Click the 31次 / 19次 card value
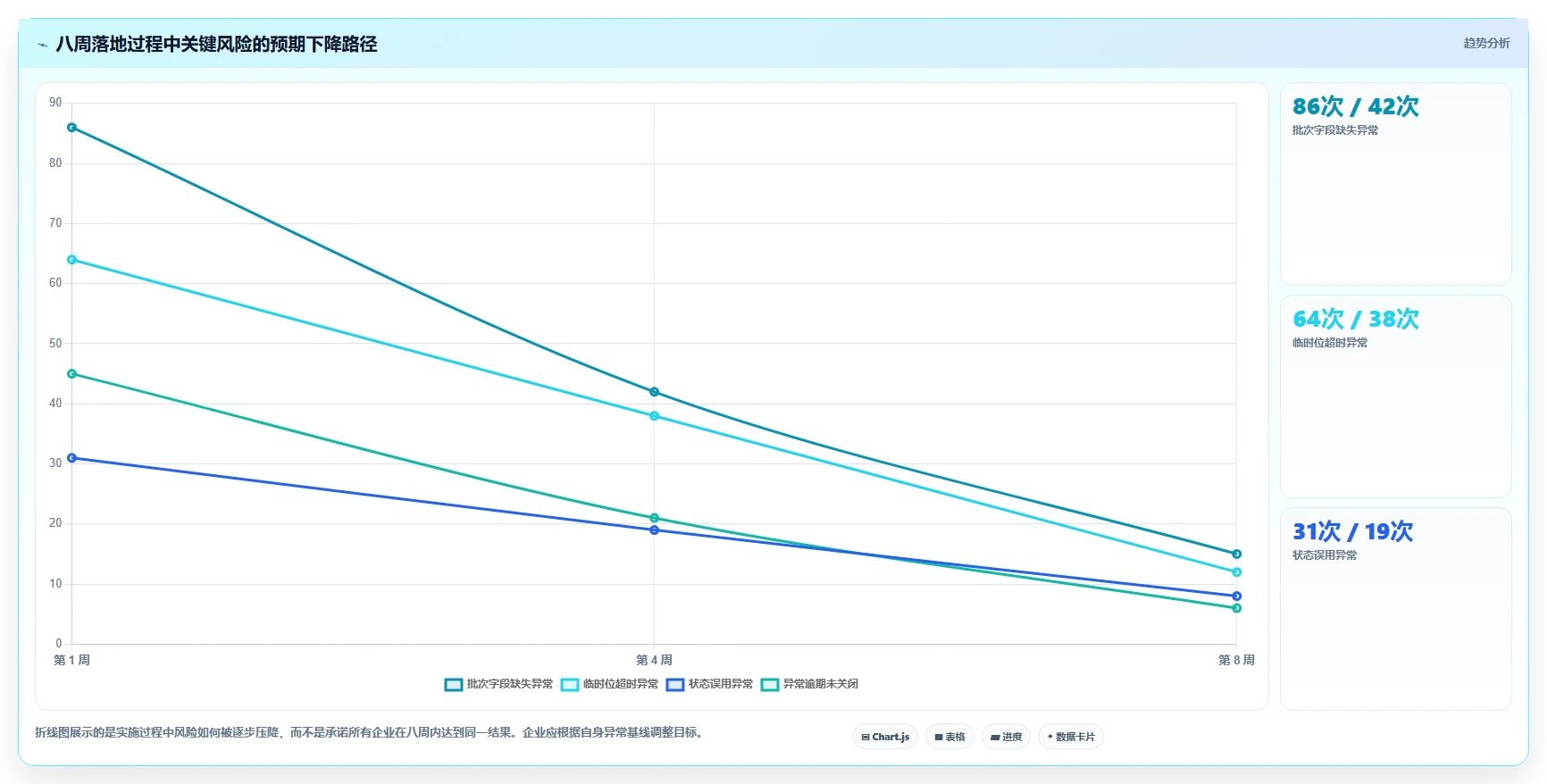The image size is (1547, 784). tap(1352, 532)
